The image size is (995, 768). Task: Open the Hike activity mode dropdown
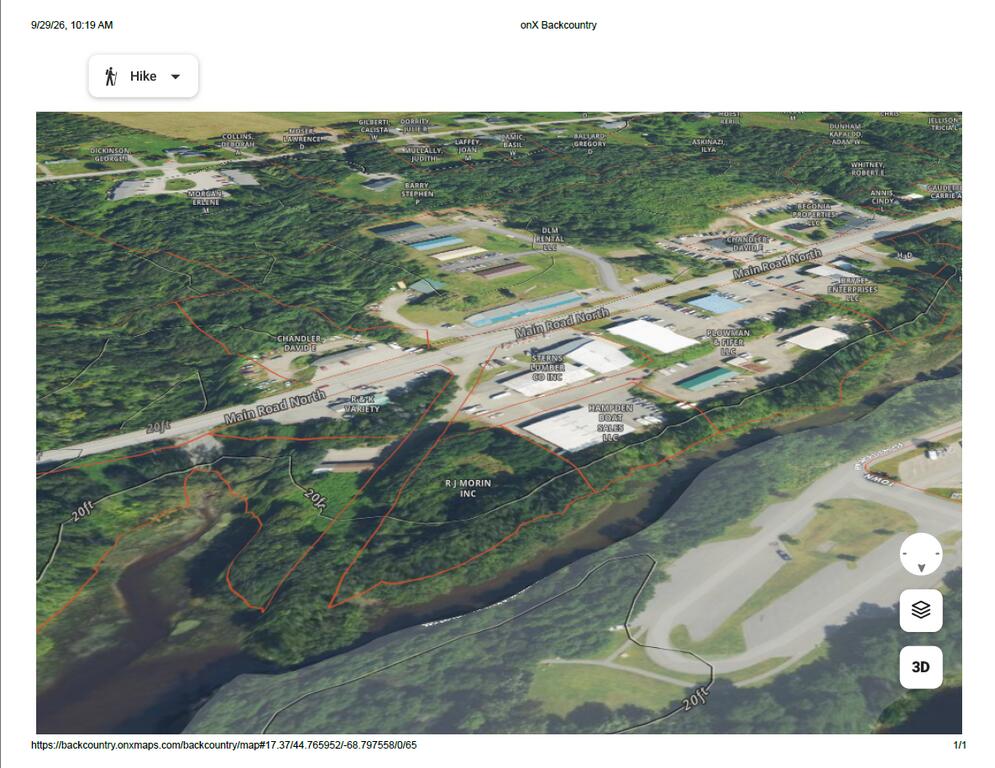tap(143, 76)
